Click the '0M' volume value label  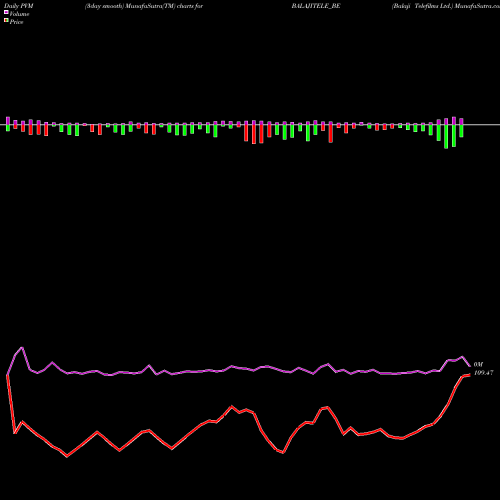(478, 365)
